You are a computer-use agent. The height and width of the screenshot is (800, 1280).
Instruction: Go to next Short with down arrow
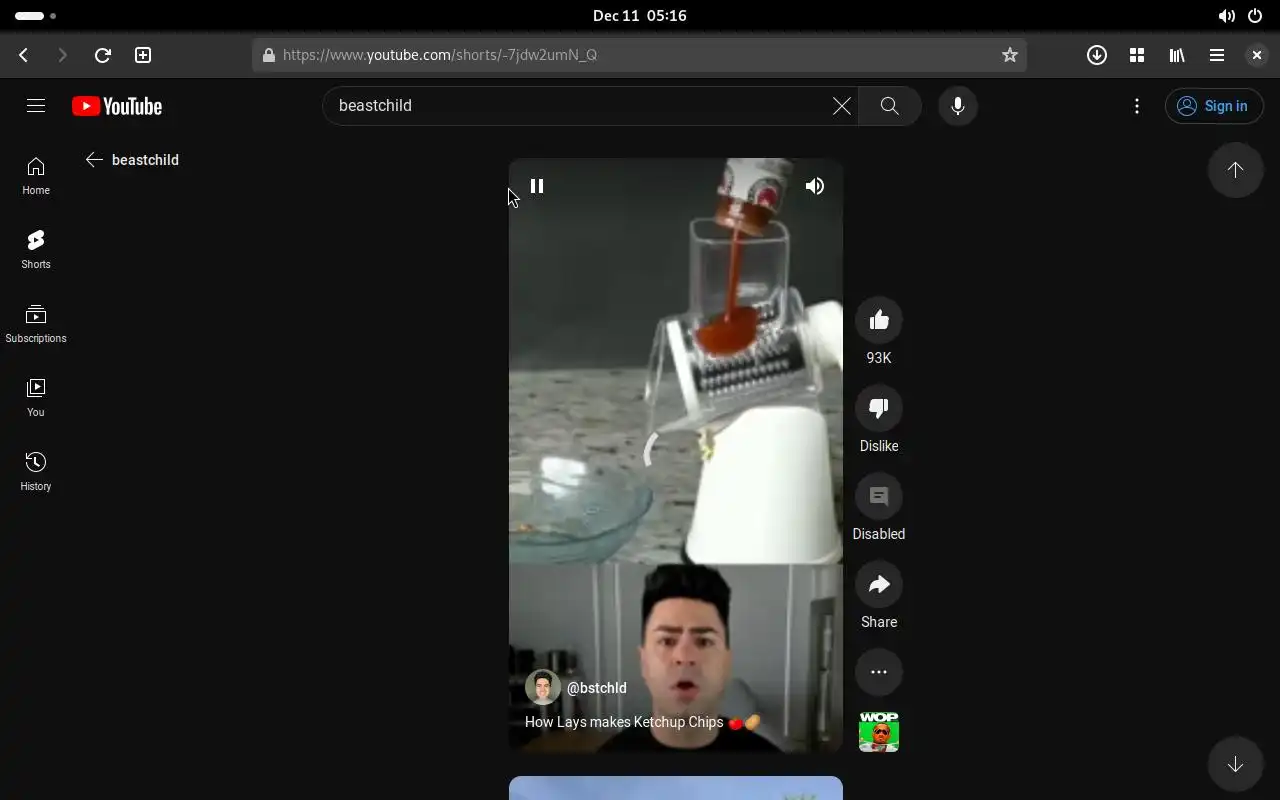pos(1236,764)
